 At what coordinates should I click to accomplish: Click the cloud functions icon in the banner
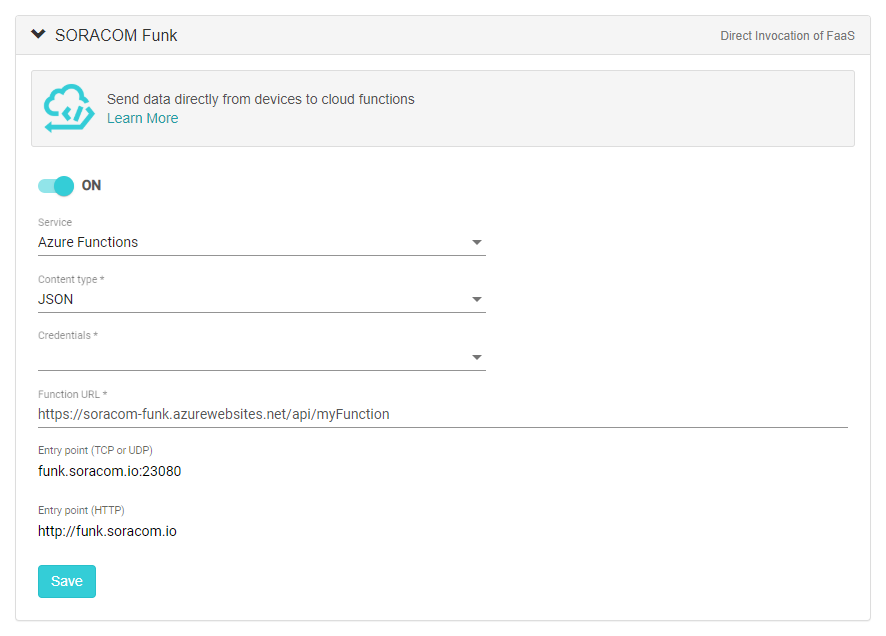(68, 105)
